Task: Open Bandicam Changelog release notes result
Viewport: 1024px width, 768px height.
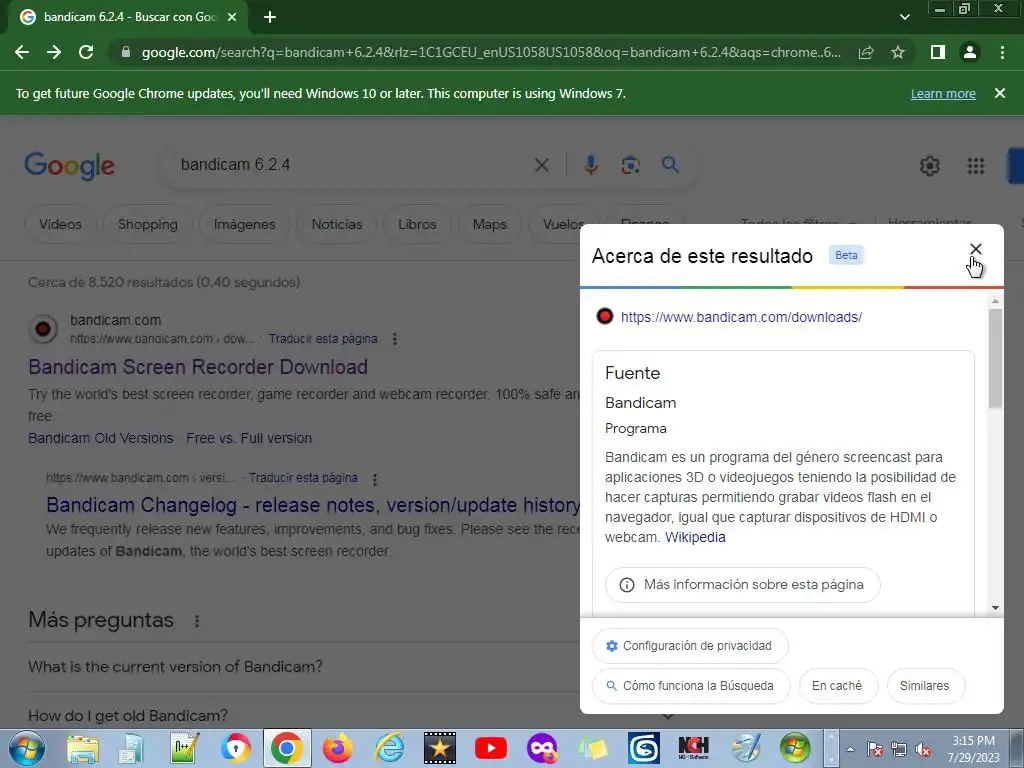Action: pos(313,505)
